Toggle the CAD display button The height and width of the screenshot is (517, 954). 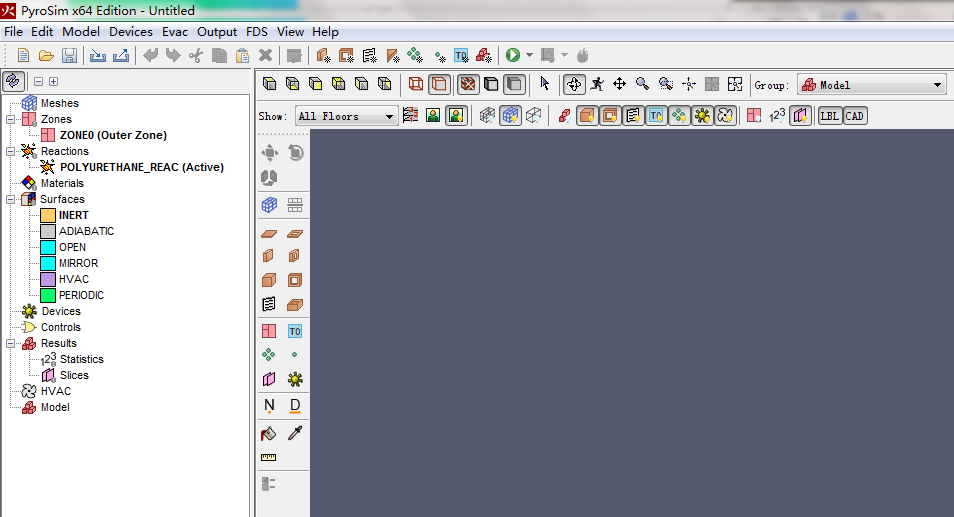(854, 116)
